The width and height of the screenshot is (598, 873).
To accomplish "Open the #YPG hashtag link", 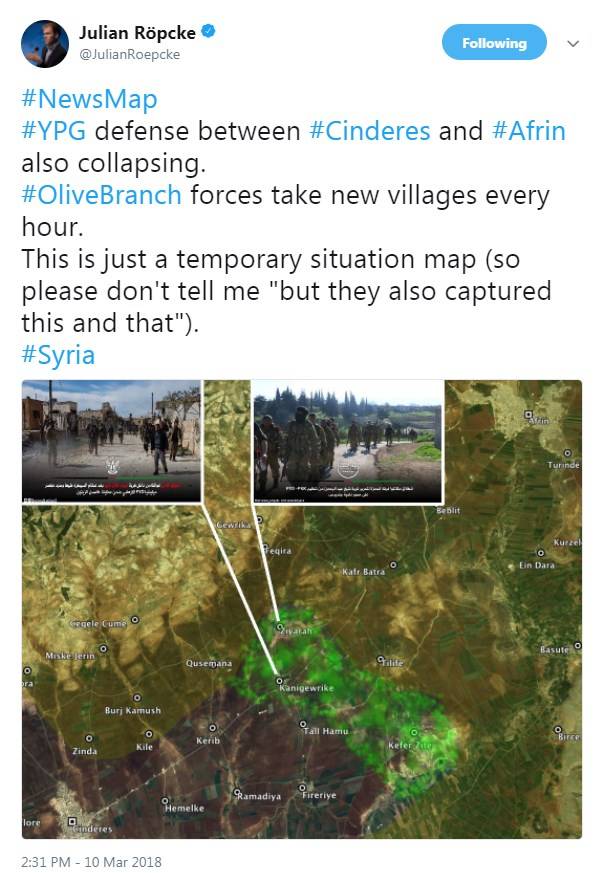I will coord(53,131).
